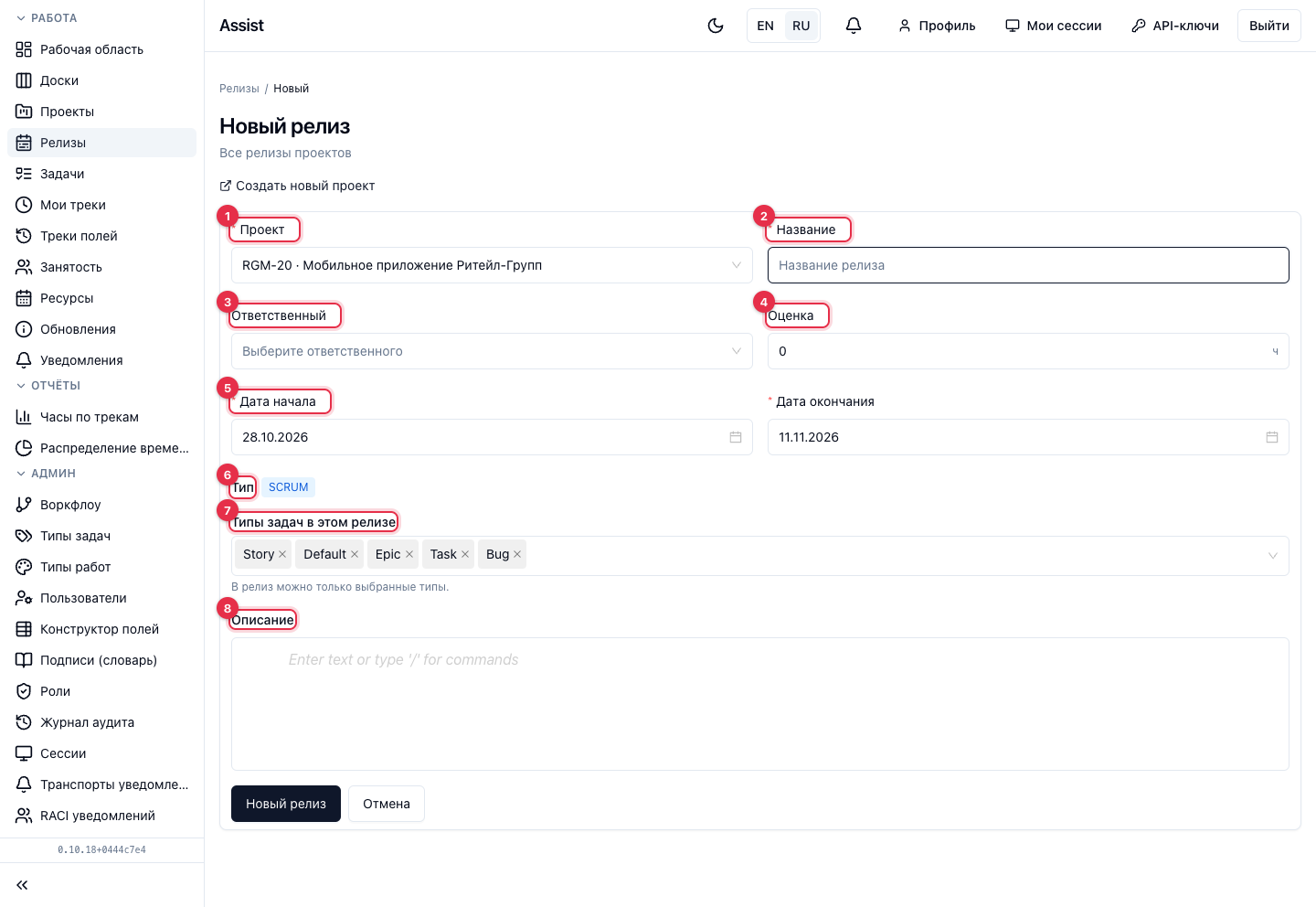Click the Роли shield icon
The width and height of the screenshot is (1316, 907).
pyautogui.click(x=24, y=691)
